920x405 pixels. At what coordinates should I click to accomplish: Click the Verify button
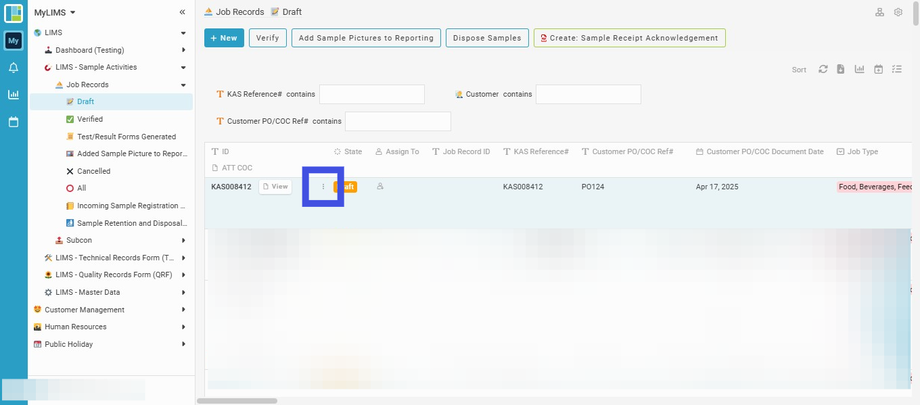click(x=268, y=38)
